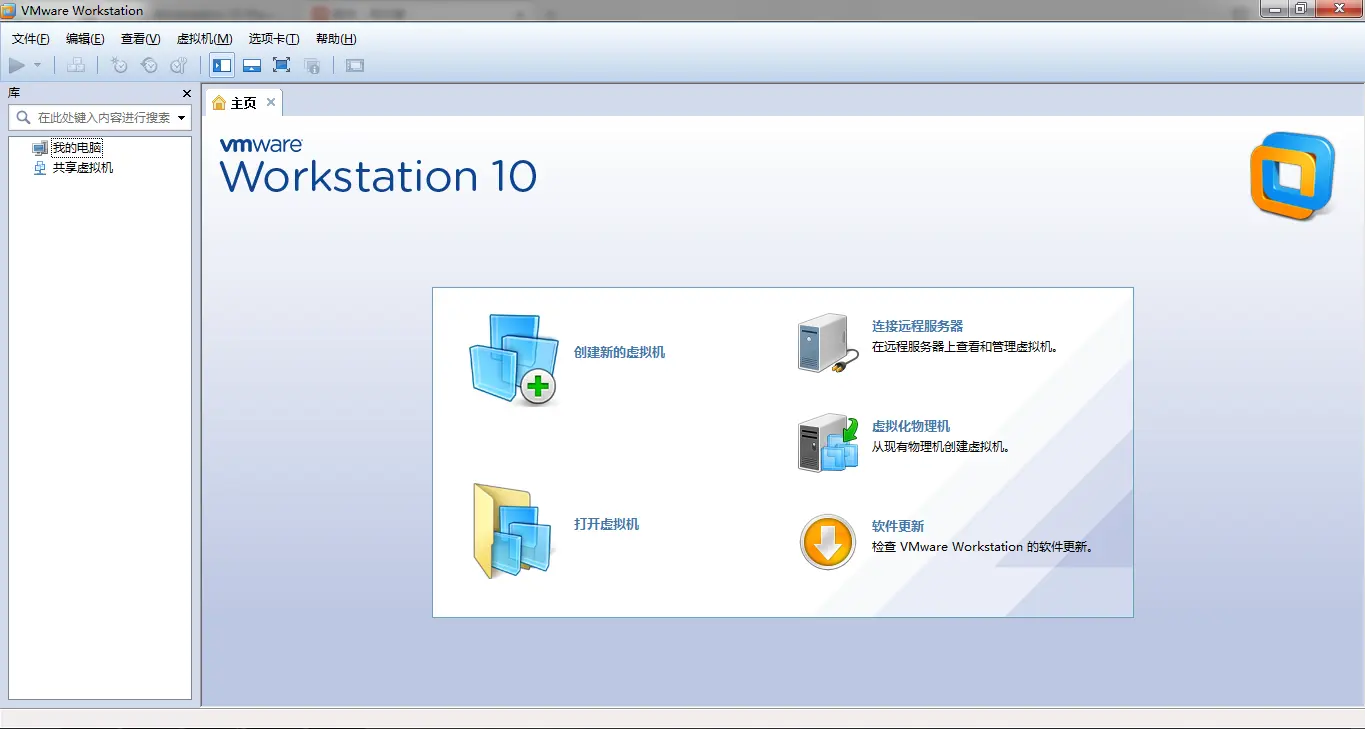Screen dimensions: 1365x729
Task: Maximize the VMware Workstation window
Action: (x=1301, y=9)
